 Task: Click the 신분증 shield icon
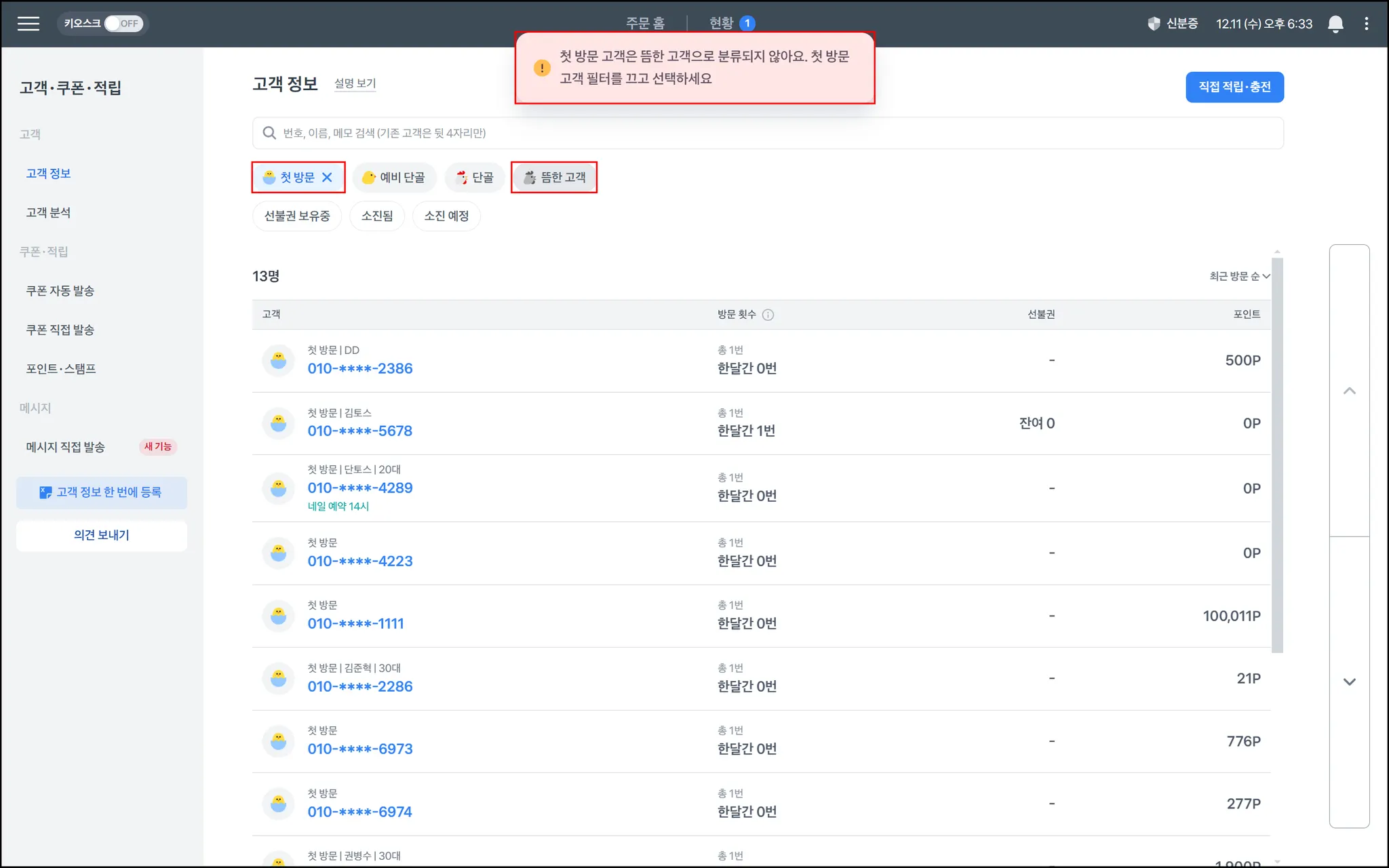pos(1154,24)
